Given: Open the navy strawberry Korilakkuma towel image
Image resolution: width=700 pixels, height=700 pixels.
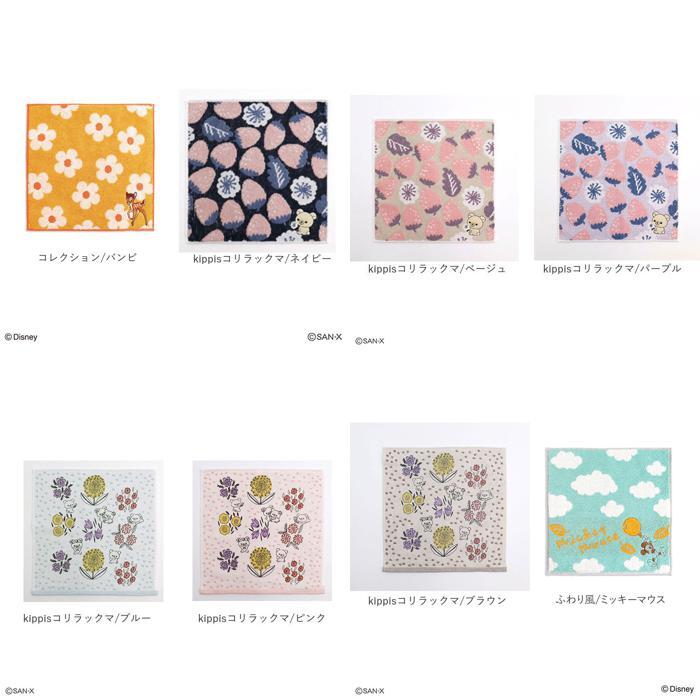Looking at the screenshot, I should [x=257, y=171].
